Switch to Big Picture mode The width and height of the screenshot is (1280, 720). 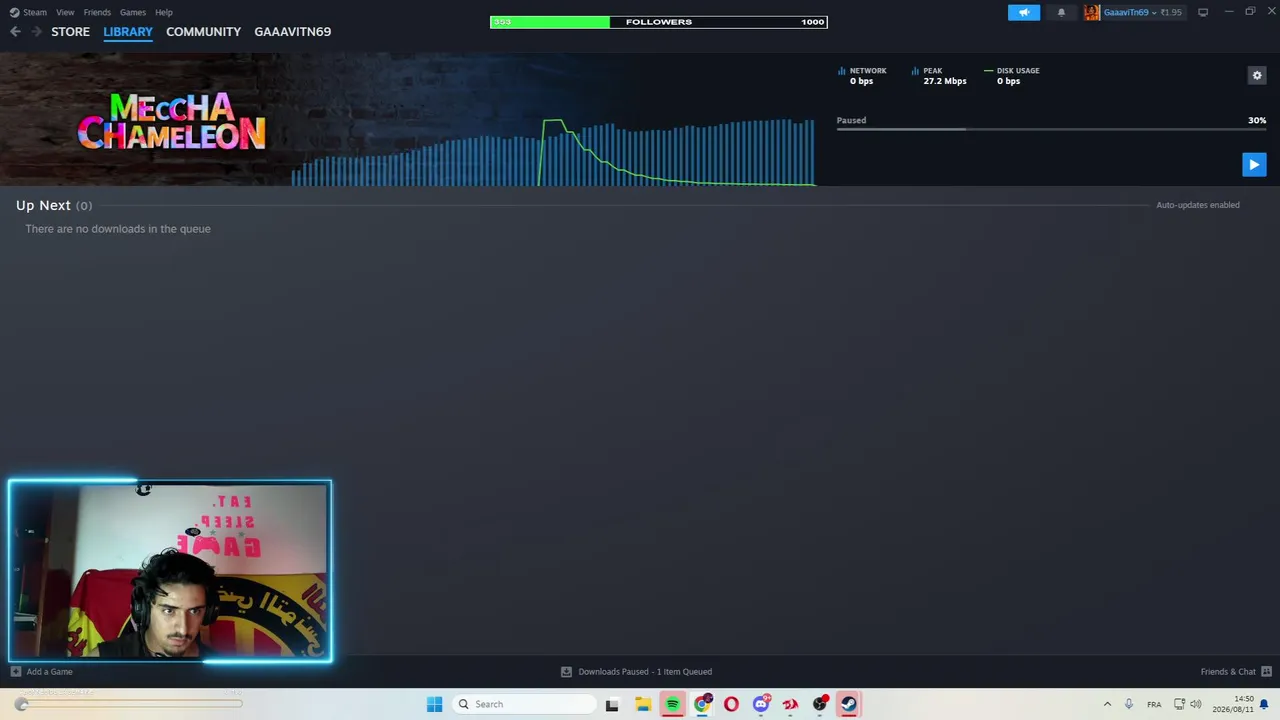coord(1203,12)
